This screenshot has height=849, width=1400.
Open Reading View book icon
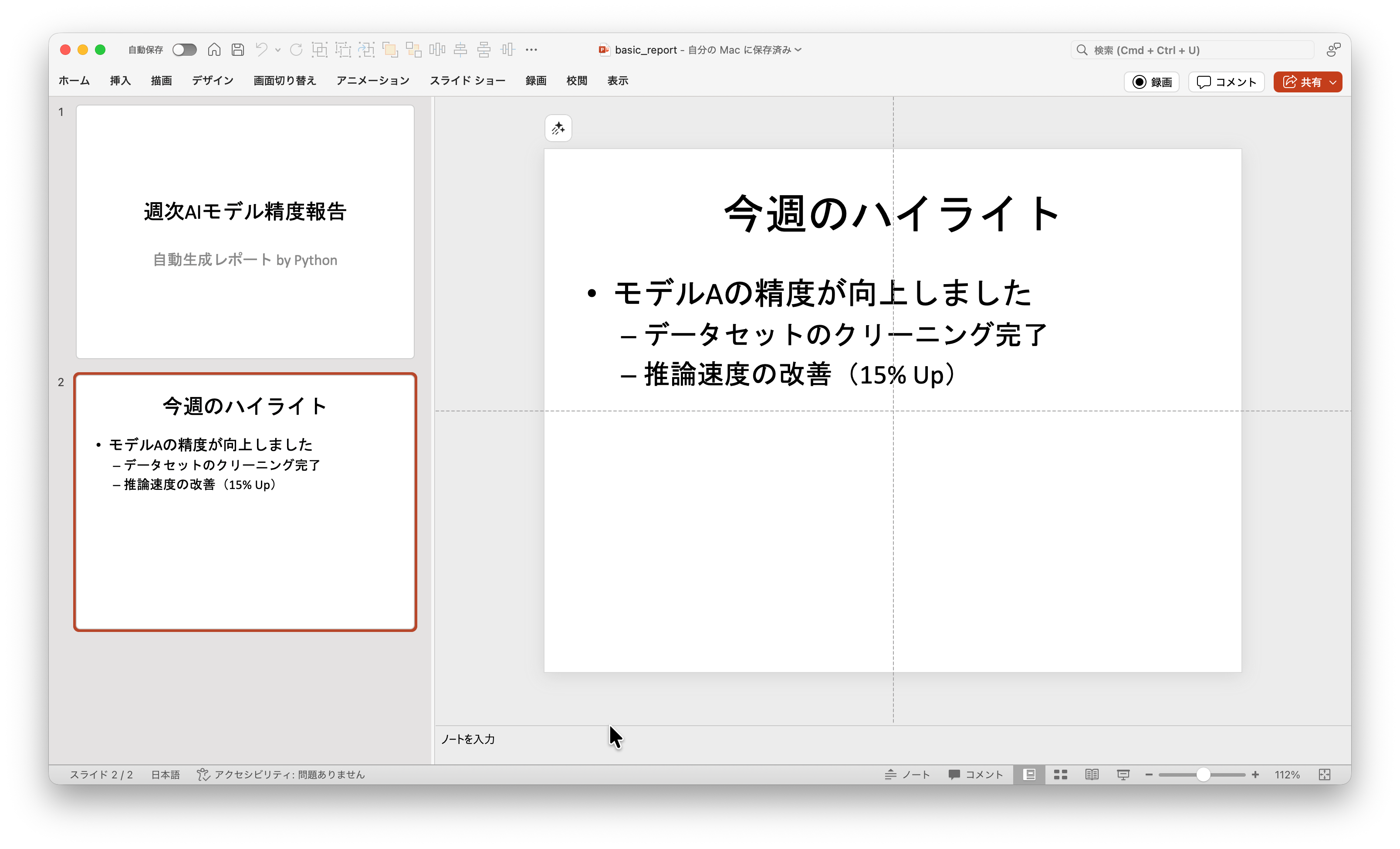click(1092, 774)
